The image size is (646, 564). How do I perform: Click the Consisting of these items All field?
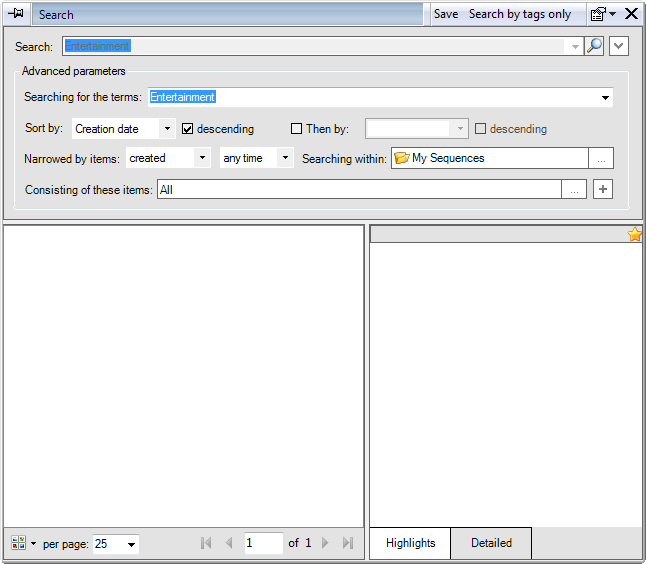[x=359, y=189]
